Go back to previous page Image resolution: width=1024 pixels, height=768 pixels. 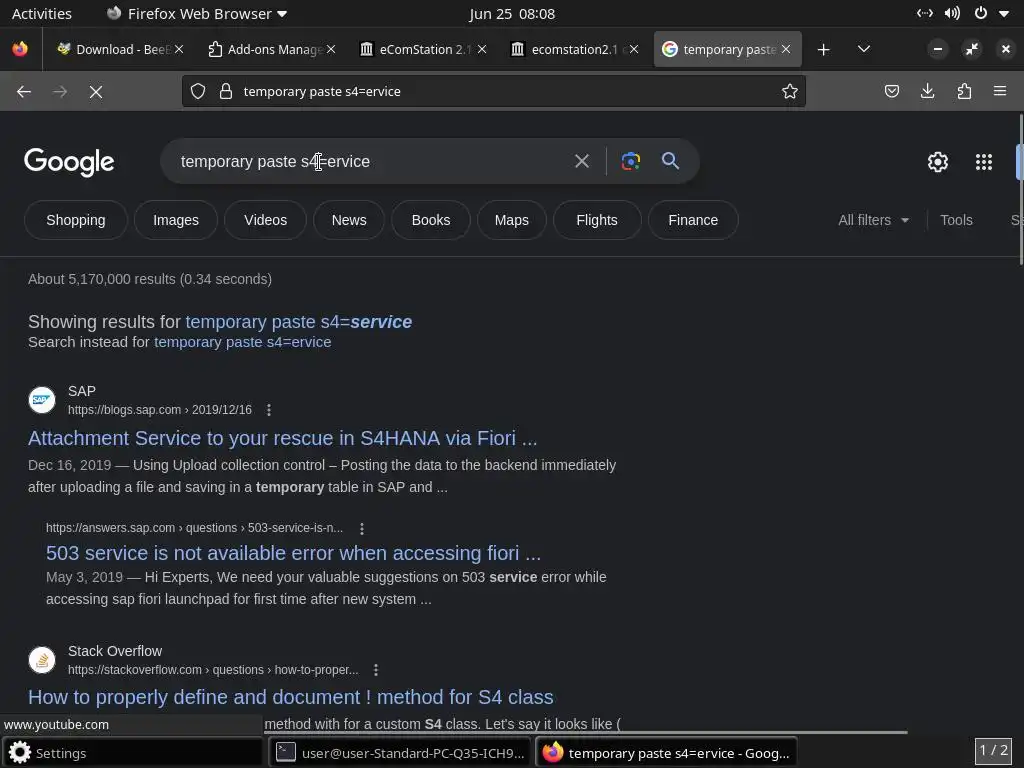tap(24, 92)
